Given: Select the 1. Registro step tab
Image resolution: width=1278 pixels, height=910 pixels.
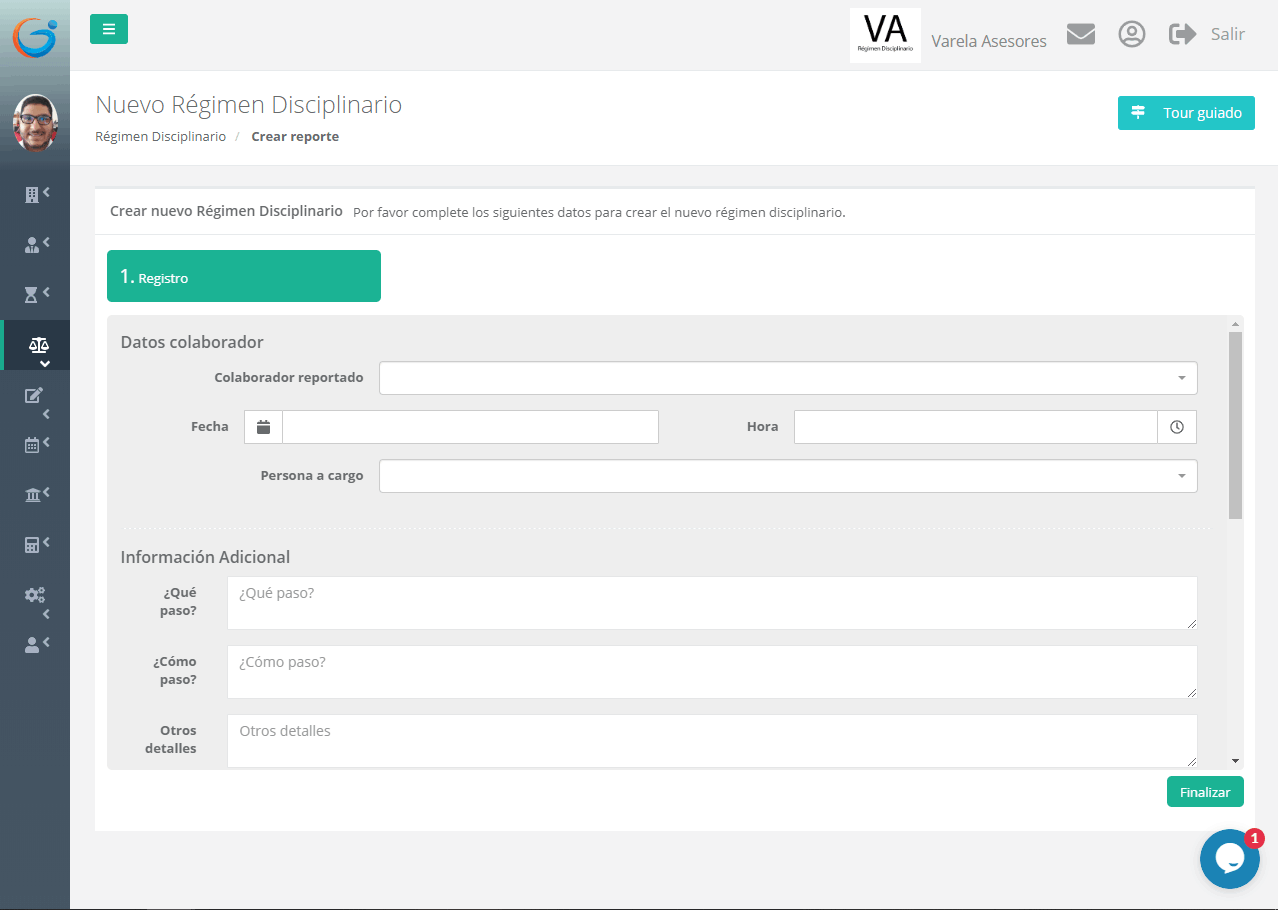Looking at the screenshot, I should [244, 277].
